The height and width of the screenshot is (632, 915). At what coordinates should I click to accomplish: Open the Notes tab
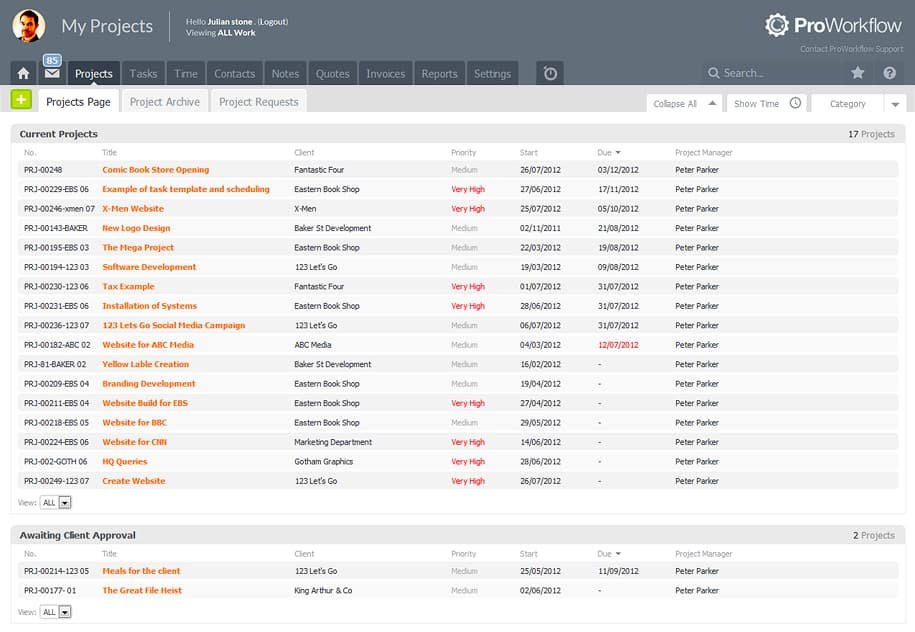(285, 74)
